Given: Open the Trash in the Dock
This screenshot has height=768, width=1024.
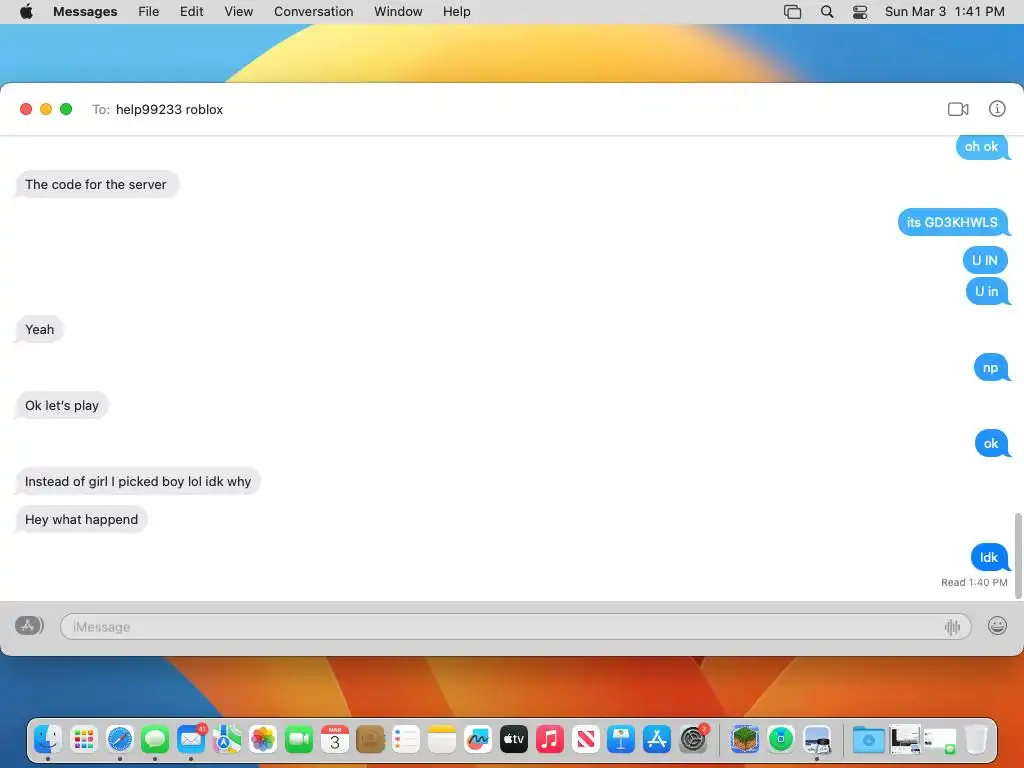Looking at the screenshot, I should point(976,740).
